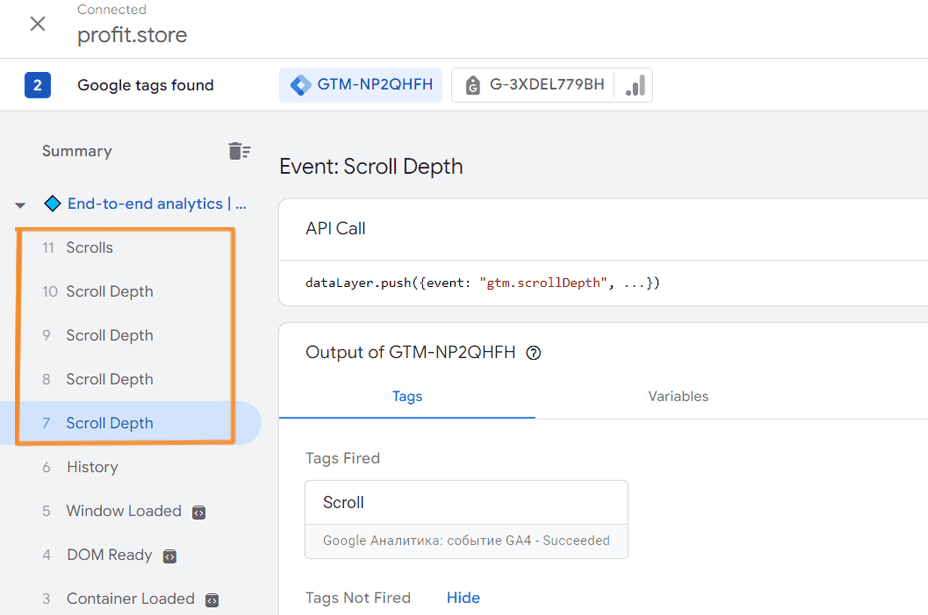This screenshot has width=928, height=615.
Task: Click the 'Google Аналитика: событие GA4 - Succeeded' status
Action: click(466, 540)
